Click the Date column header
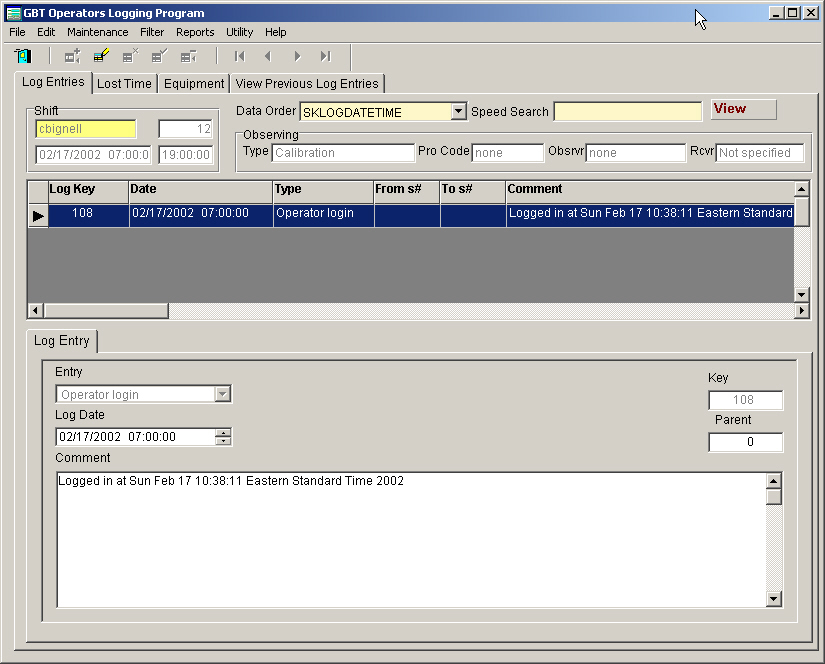The height and width of the screenshot is (664, 825). point(201,192)
